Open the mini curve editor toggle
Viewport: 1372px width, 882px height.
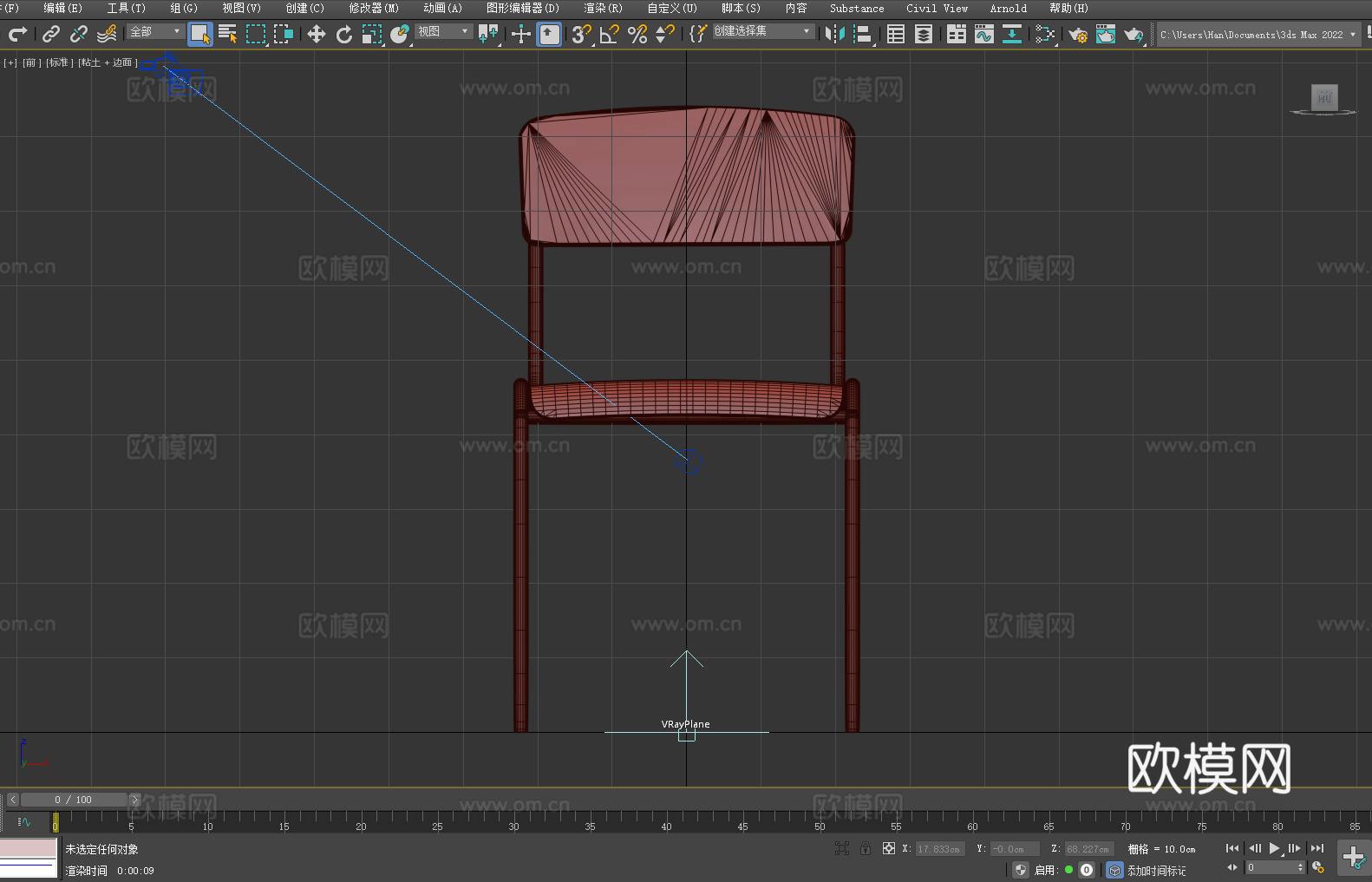tap(24, 821)
